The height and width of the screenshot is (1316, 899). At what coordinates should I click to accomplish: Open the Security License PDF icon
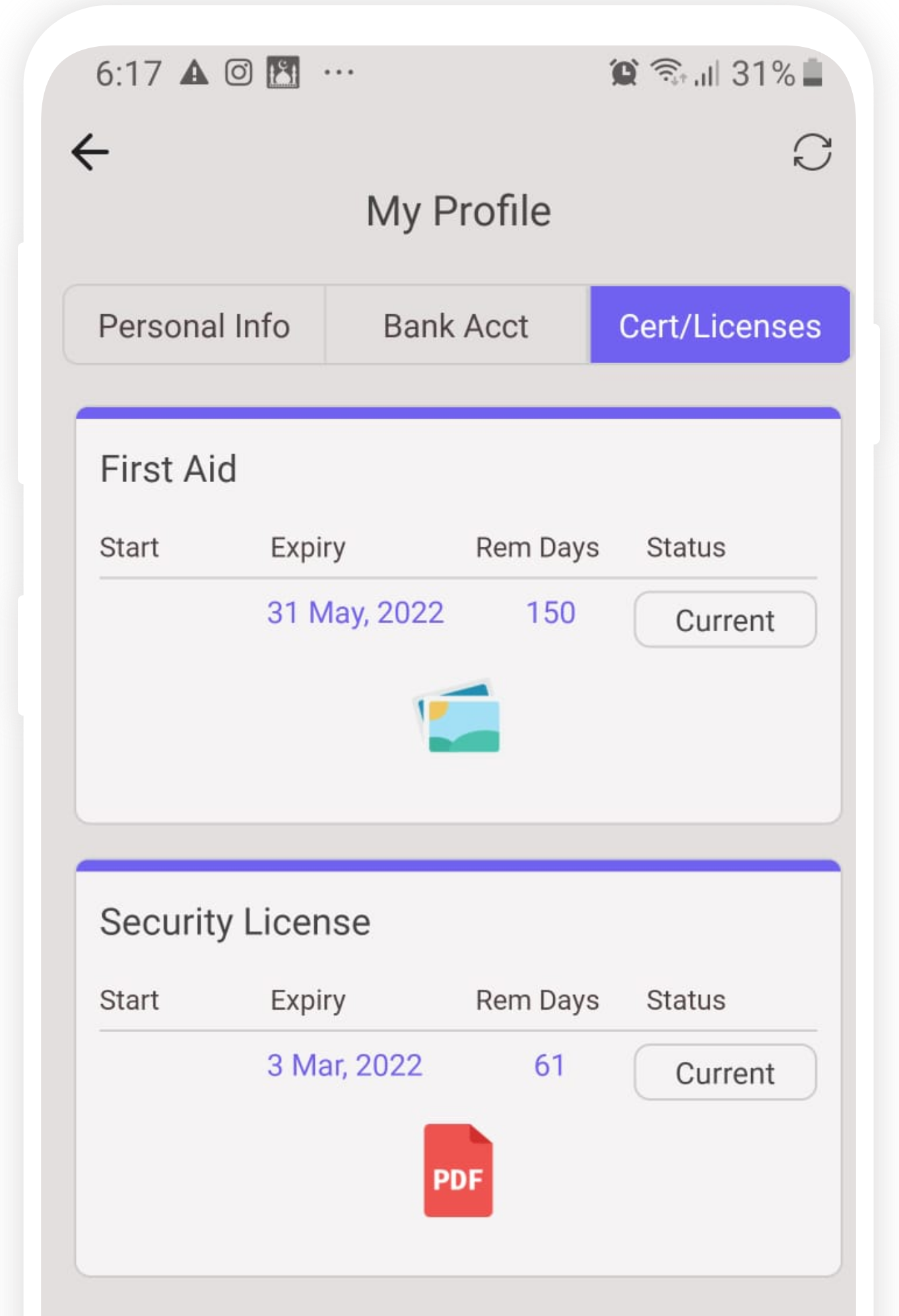pos(458,1170)
